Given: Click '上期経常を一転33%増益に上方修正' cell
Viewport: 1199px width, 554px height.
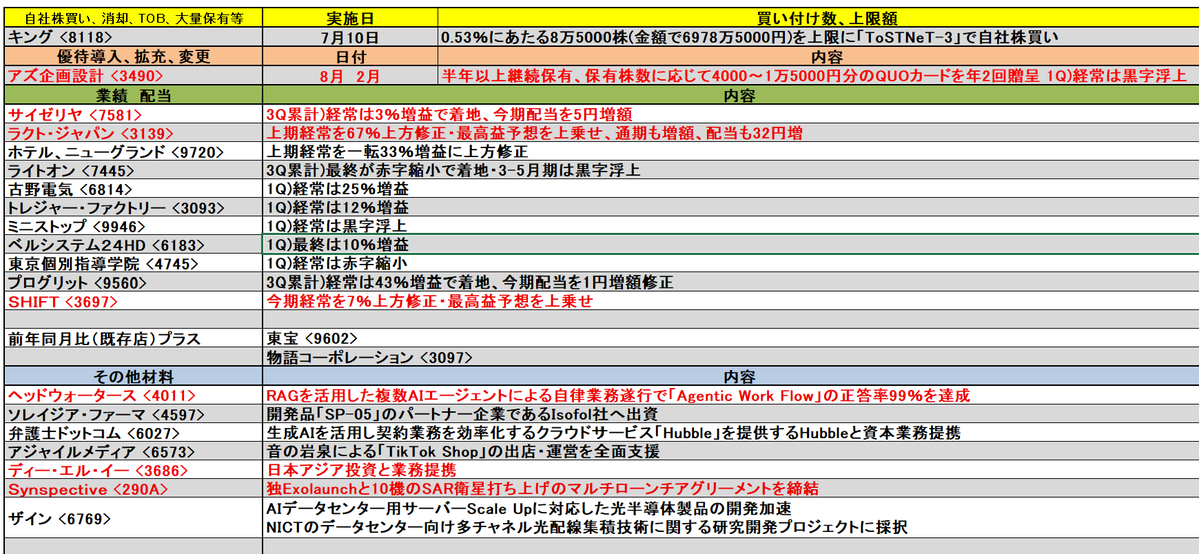Looking at the screenshot, I should pyautogui.click(x=731, y=152).
